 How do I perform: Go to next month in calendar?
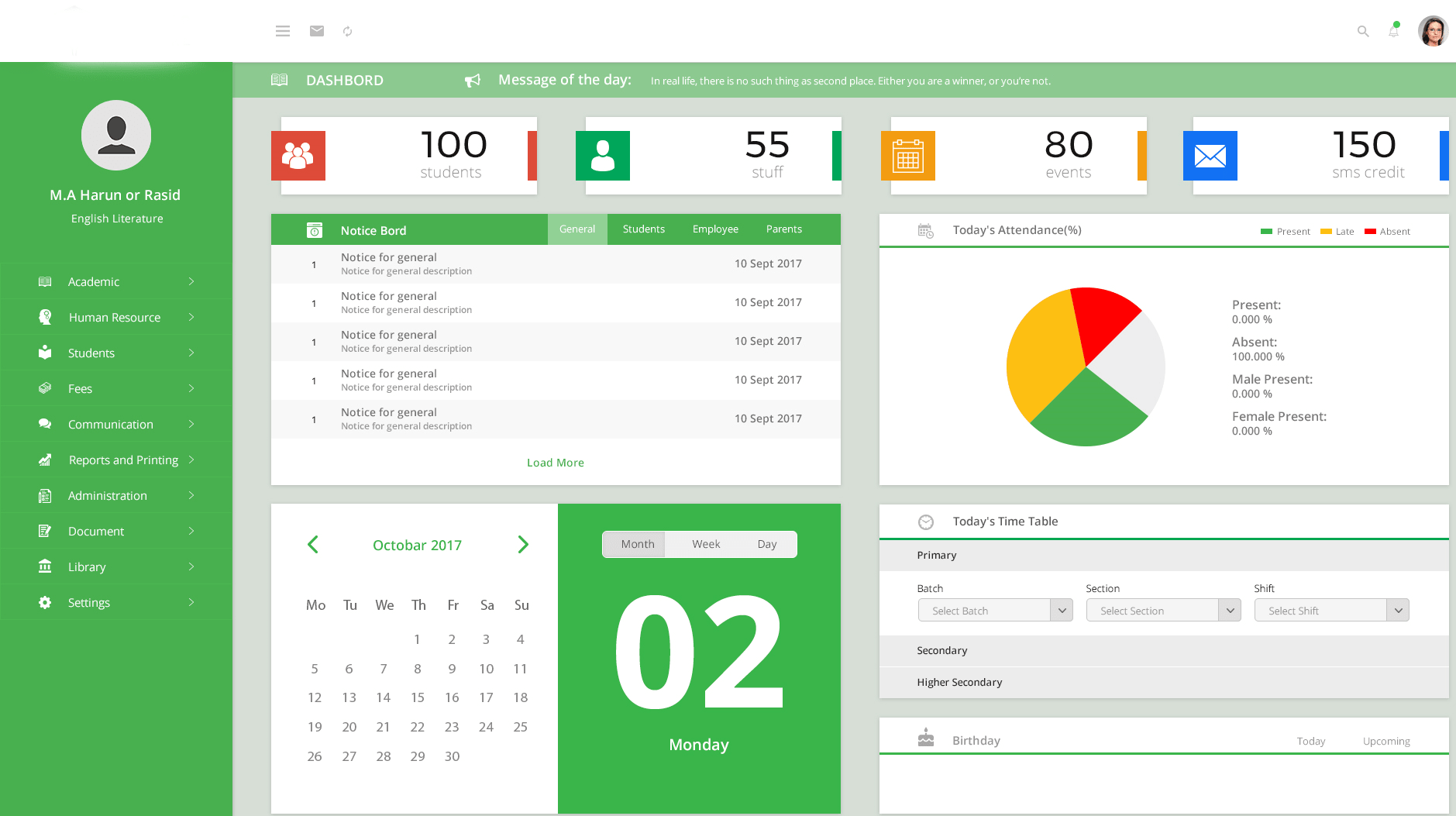pyautogui.click(x=523, y=545)
